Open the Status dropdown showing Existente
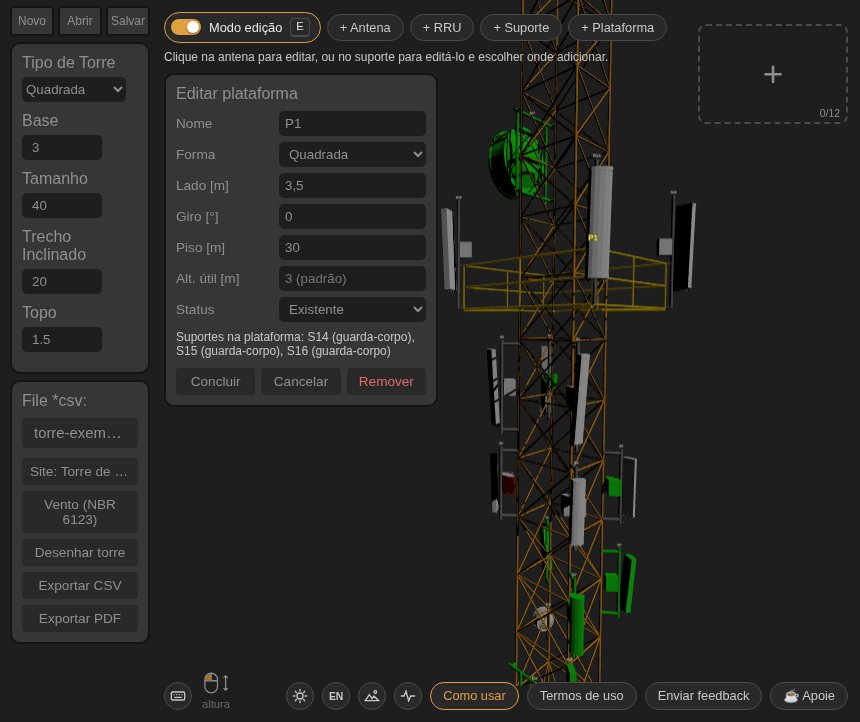This screenshot has width=860, height=722. click(352, 309)
